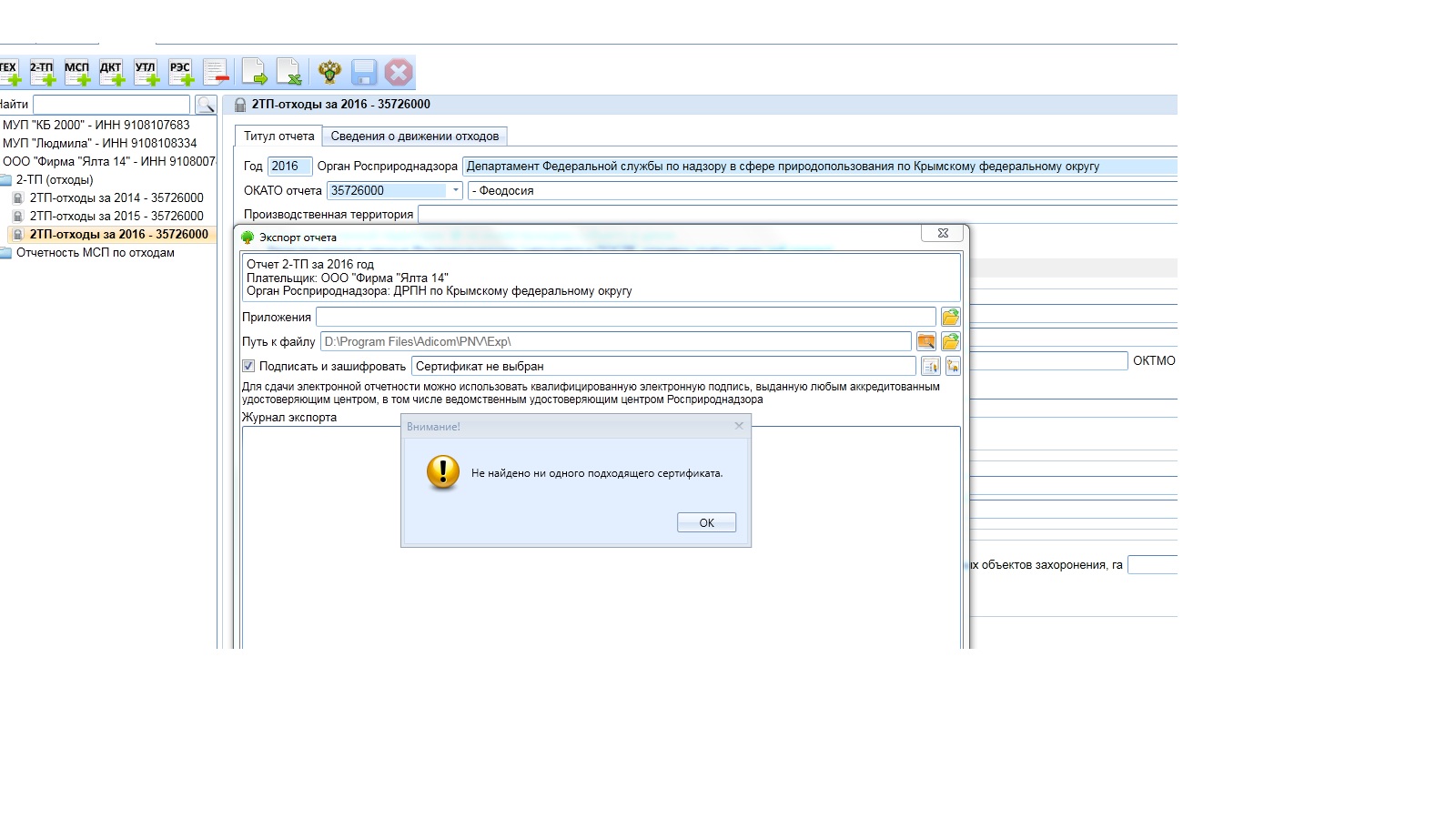Click the add РЭС report toolbar icon
The image size is (1456, 819).
click(181, 73)
